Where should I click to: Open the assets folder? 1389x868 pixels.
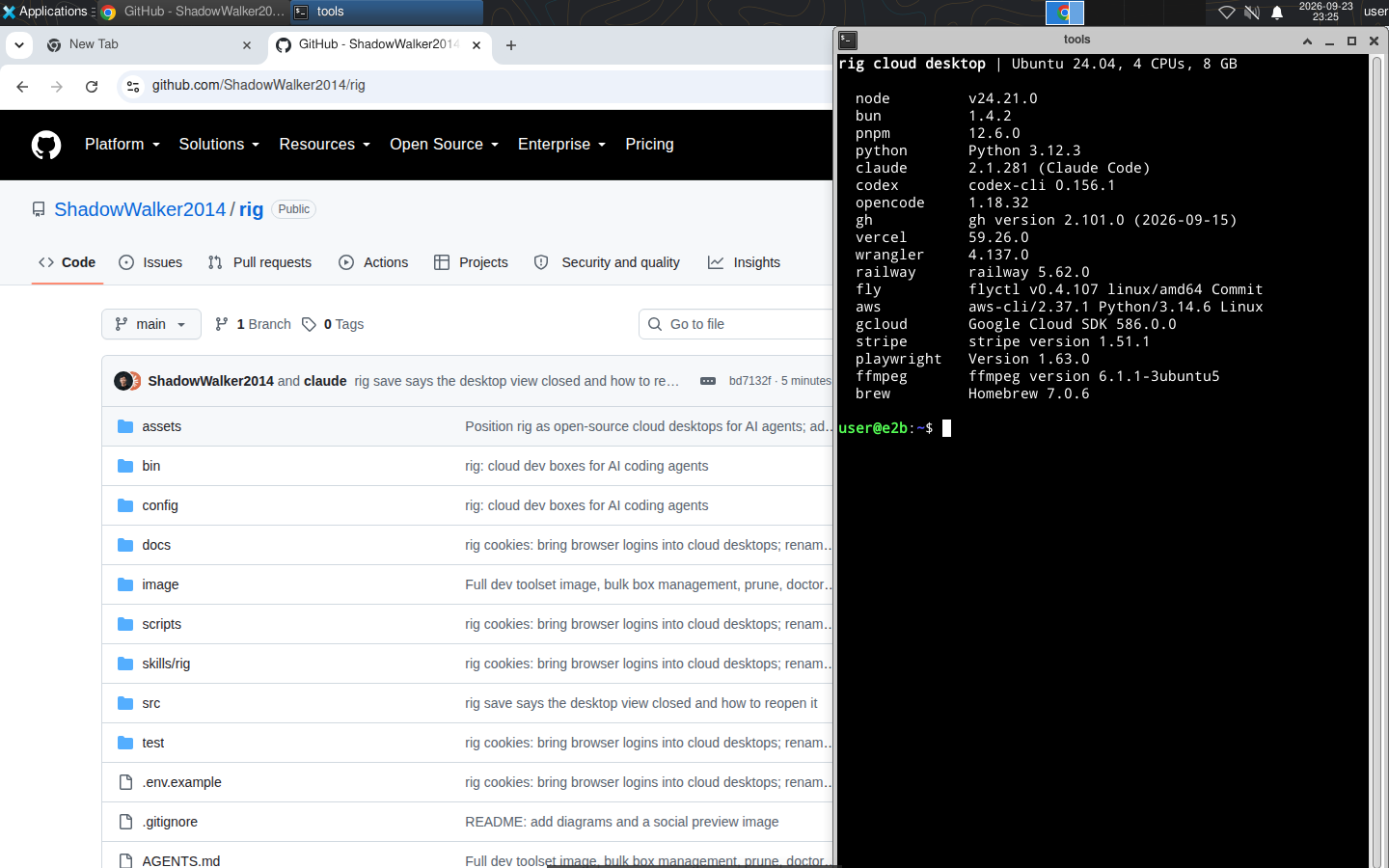(x=161, y=426)
